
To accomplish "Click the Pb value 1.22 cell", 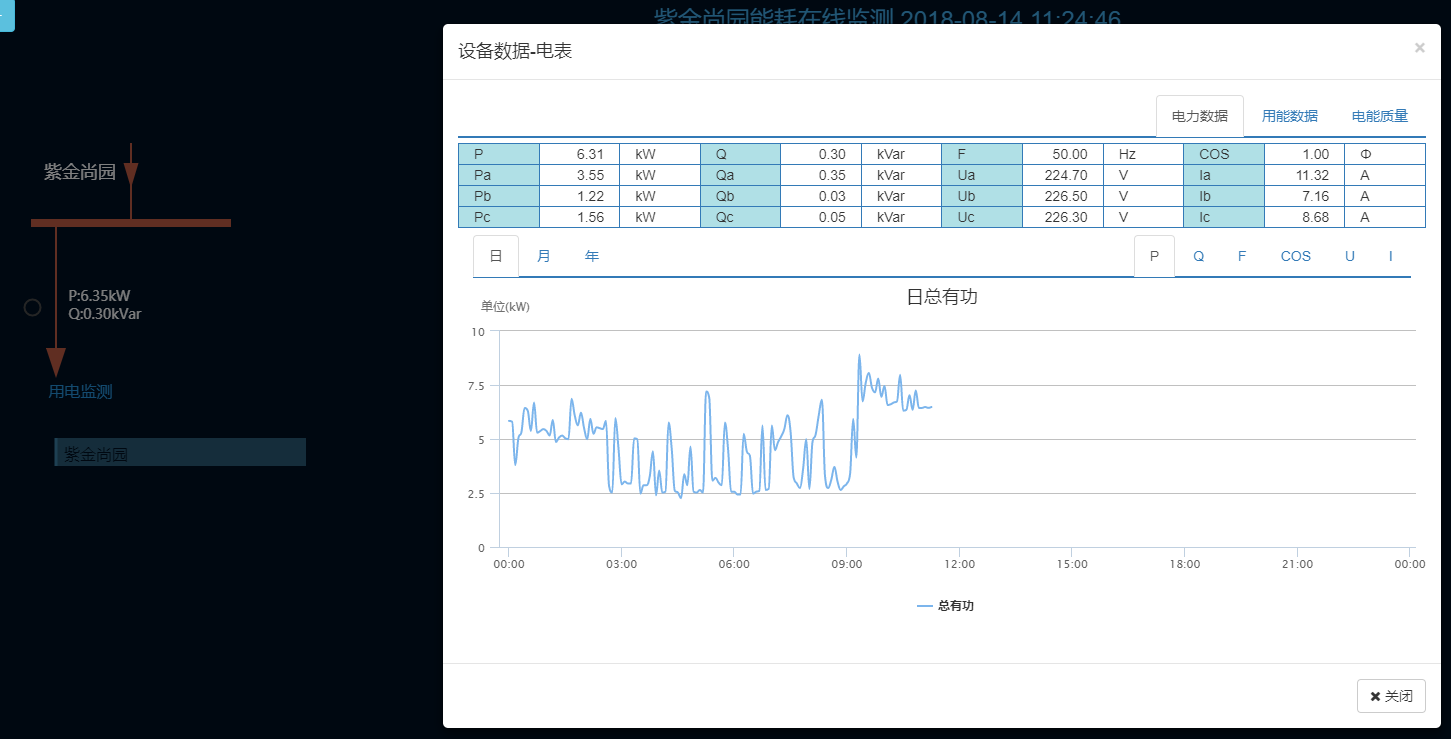I will coord(579,196).
